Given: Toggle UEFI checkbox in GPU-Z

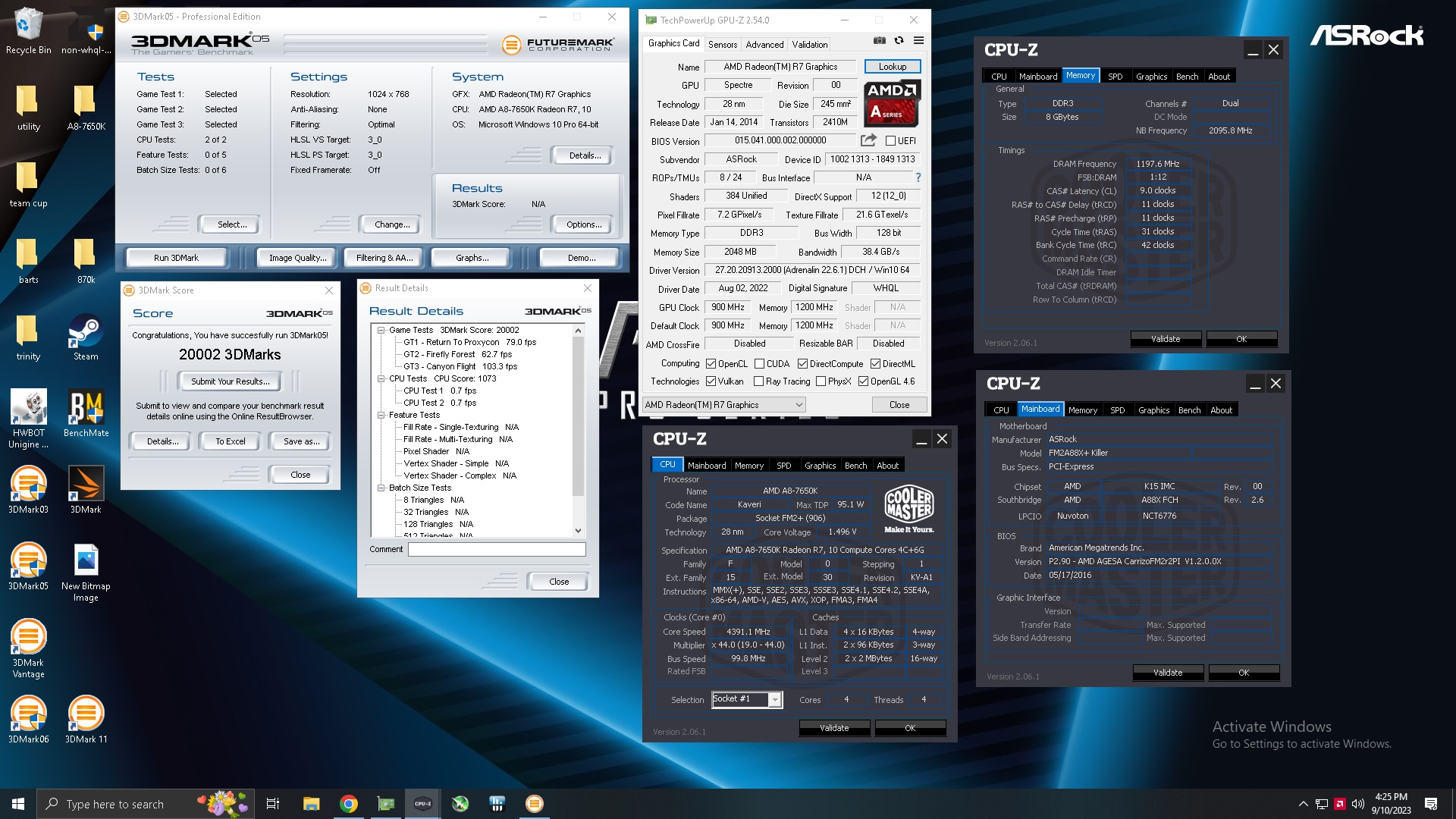Looking at the screenshot, I should click(890, 141).
